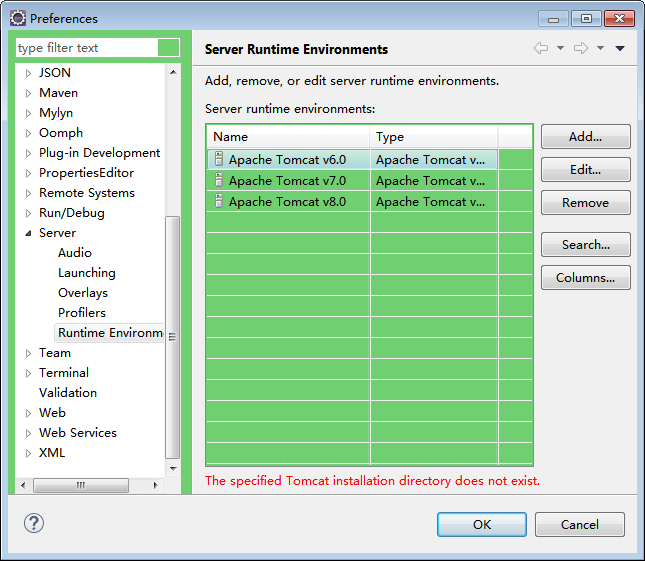The width and height of the screenshot is (645, 561).
Task: Click the Back navigation arrow icon
Action: point(541,48)
